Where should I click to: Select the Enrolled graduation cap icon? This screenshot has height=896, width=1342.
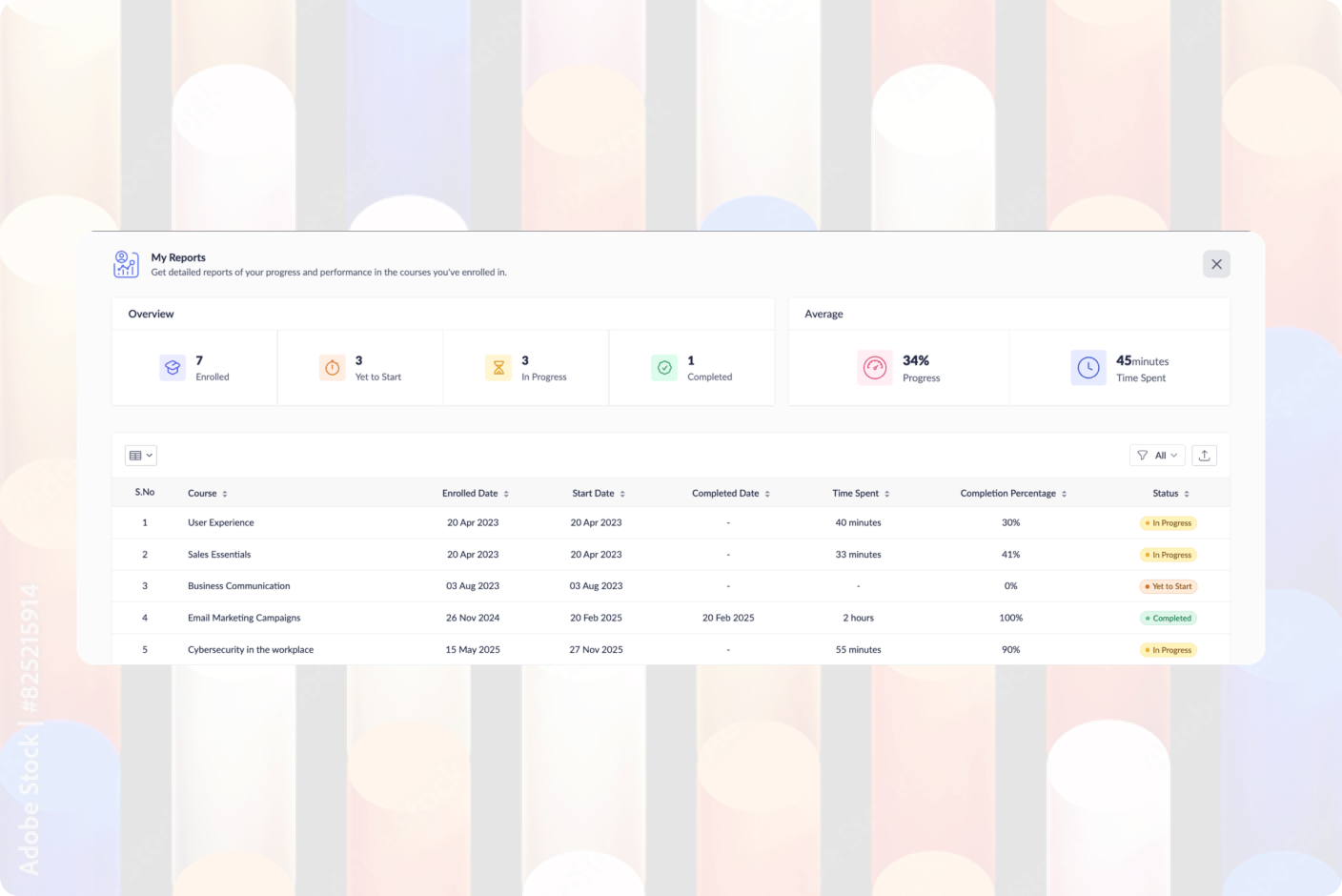pos(173,367)
